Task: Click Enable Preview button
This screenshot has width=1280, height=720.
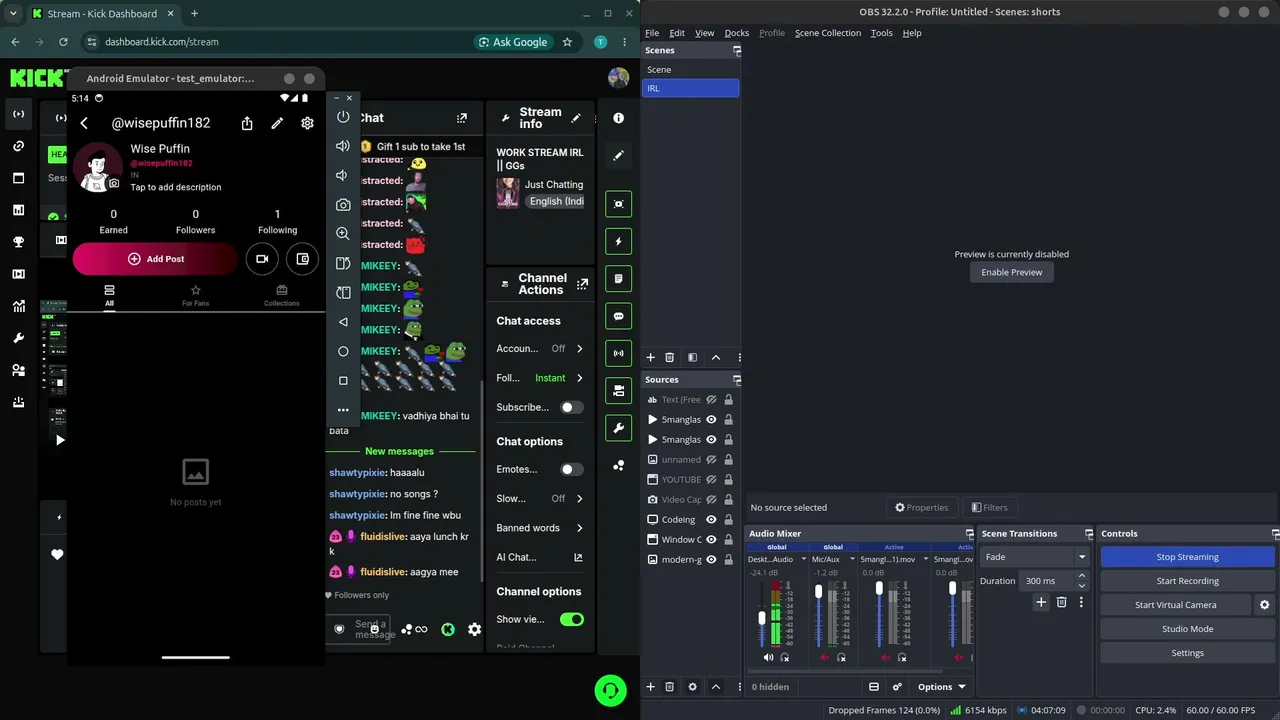Action: point(1012,272)
